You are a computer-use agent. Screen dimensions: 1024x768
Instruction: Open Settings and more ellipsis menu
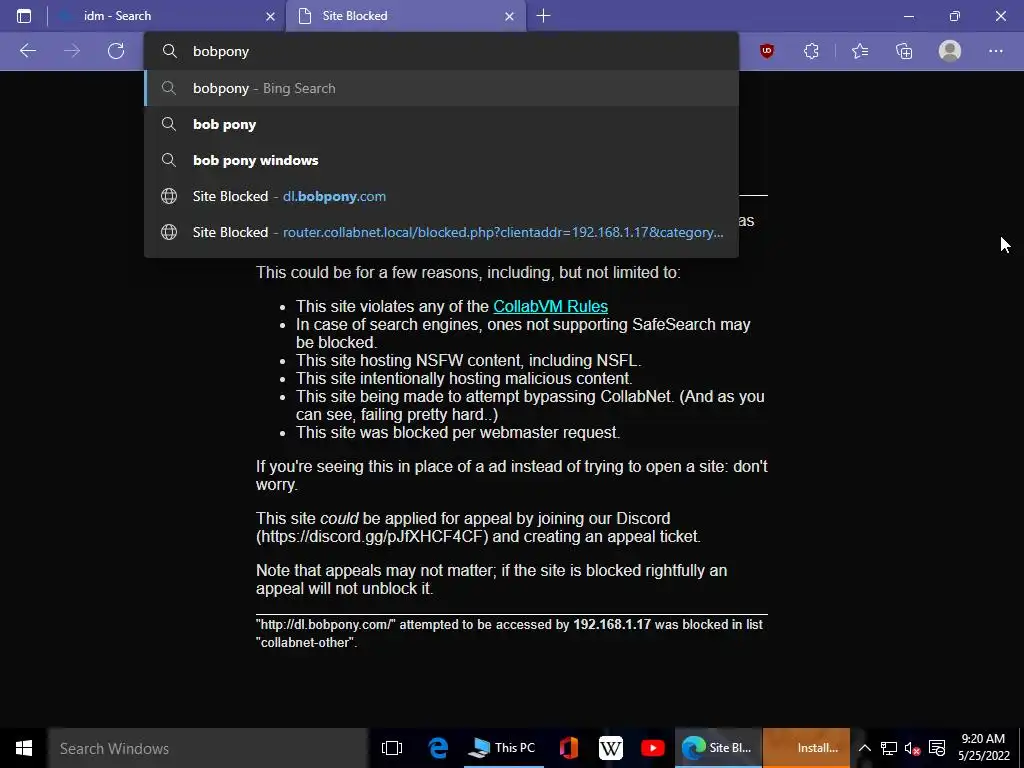coord(995,51)
